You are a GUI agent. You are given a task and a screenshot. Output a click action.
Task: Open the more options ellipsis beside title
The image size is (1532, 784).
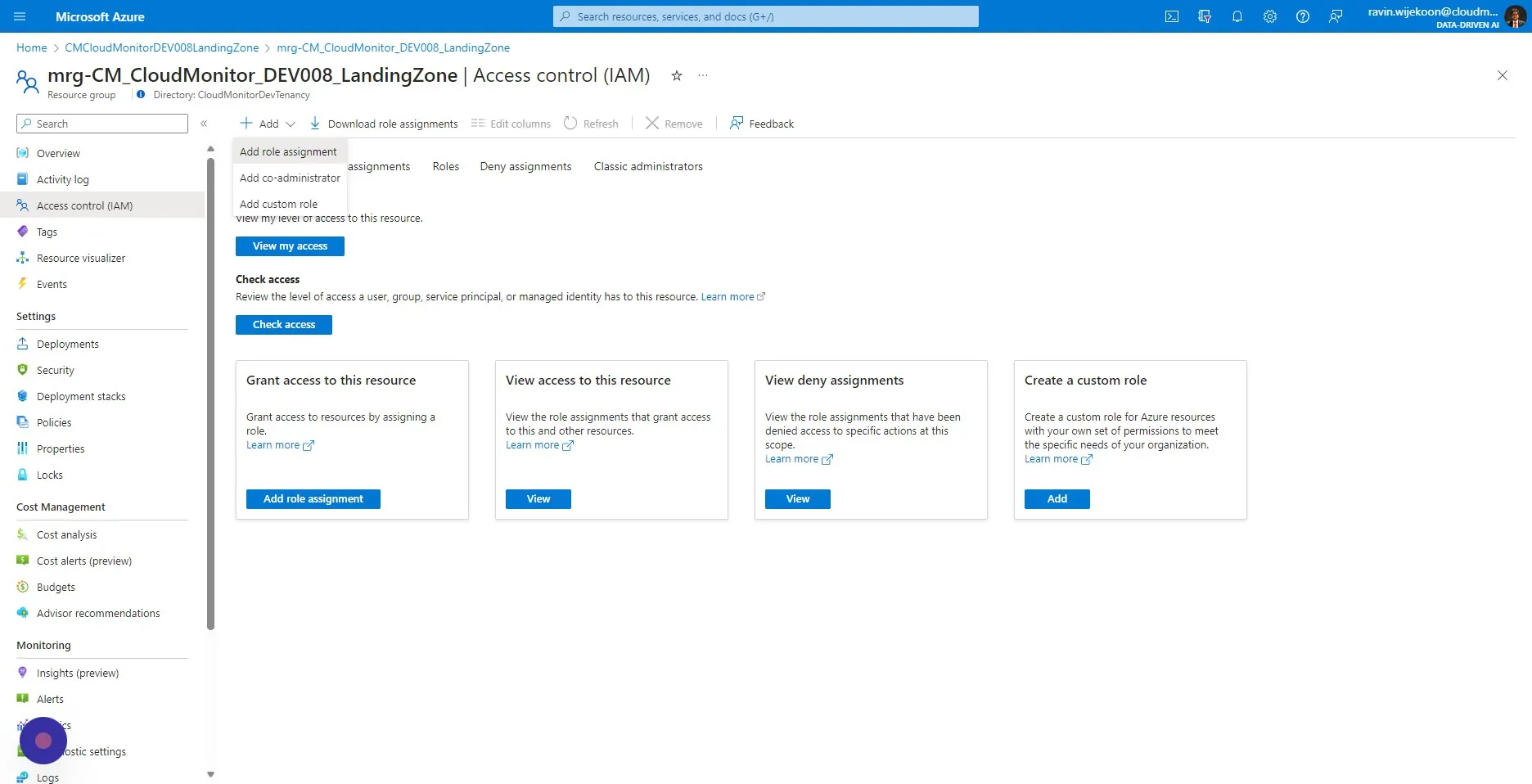(x=703, y=75)
